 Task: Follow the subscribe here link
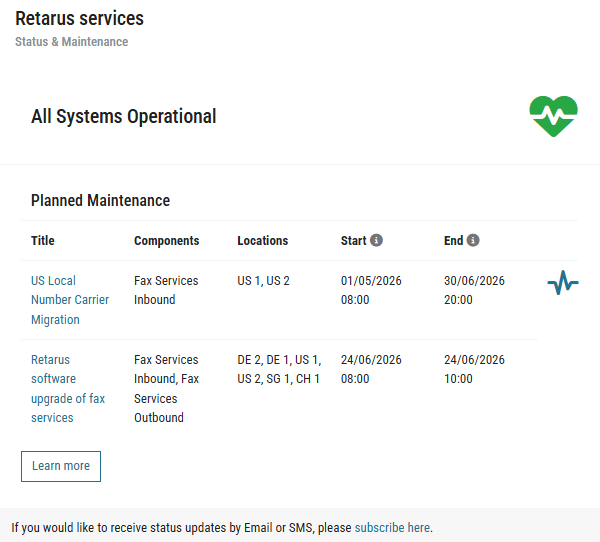392,527
